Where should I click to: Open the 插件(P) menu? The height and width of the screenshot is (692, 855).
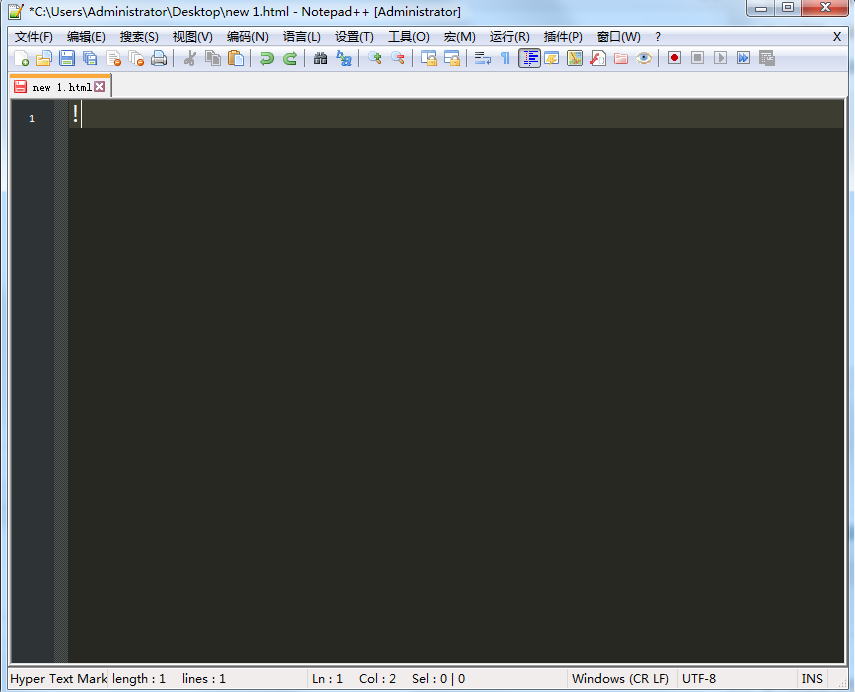point(563,37)
